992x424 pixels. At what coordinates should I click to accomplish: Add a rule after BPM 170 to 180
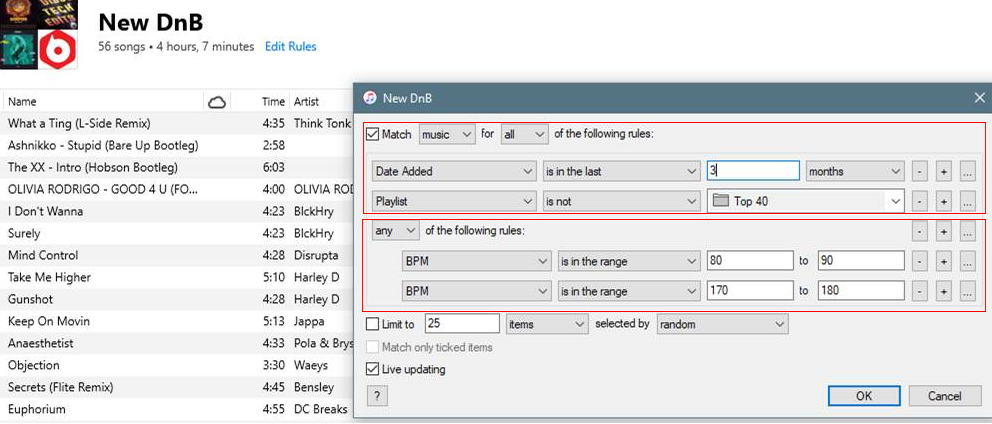(x=943, y=292)
